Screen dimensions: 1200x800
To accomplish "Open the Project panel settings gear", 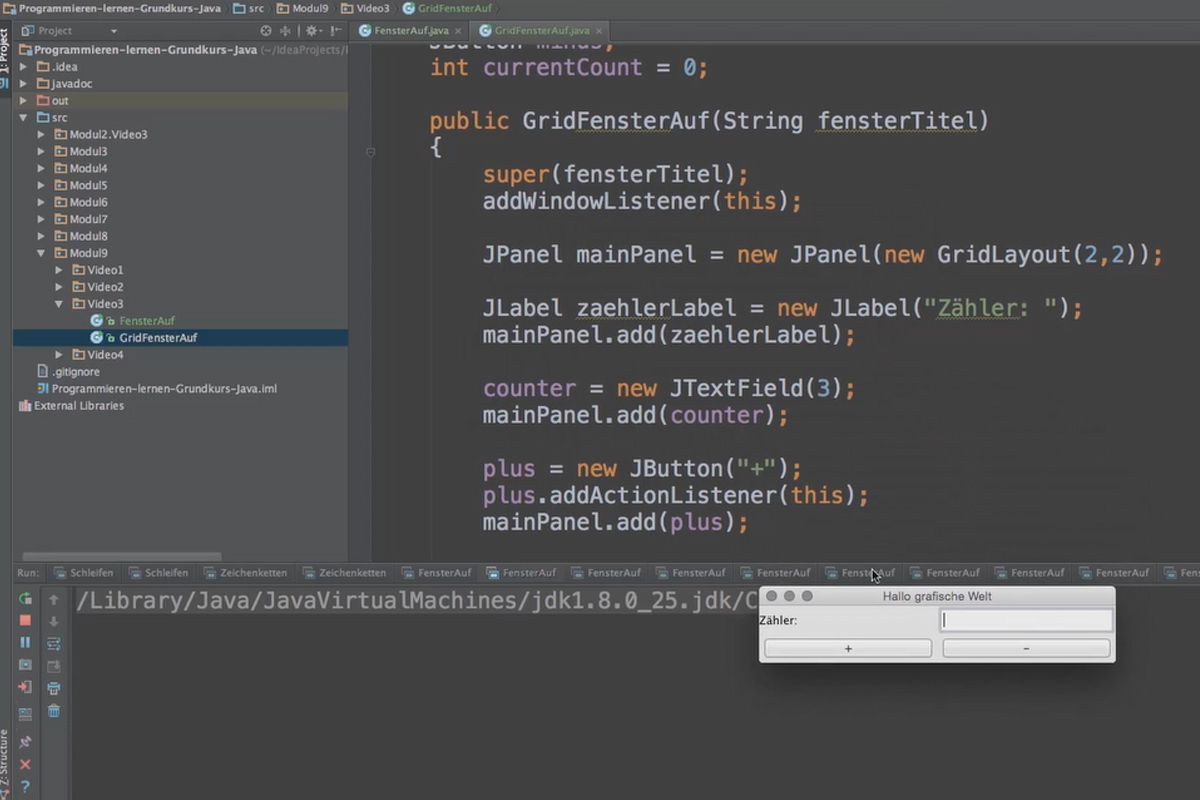I will (312, 31).
